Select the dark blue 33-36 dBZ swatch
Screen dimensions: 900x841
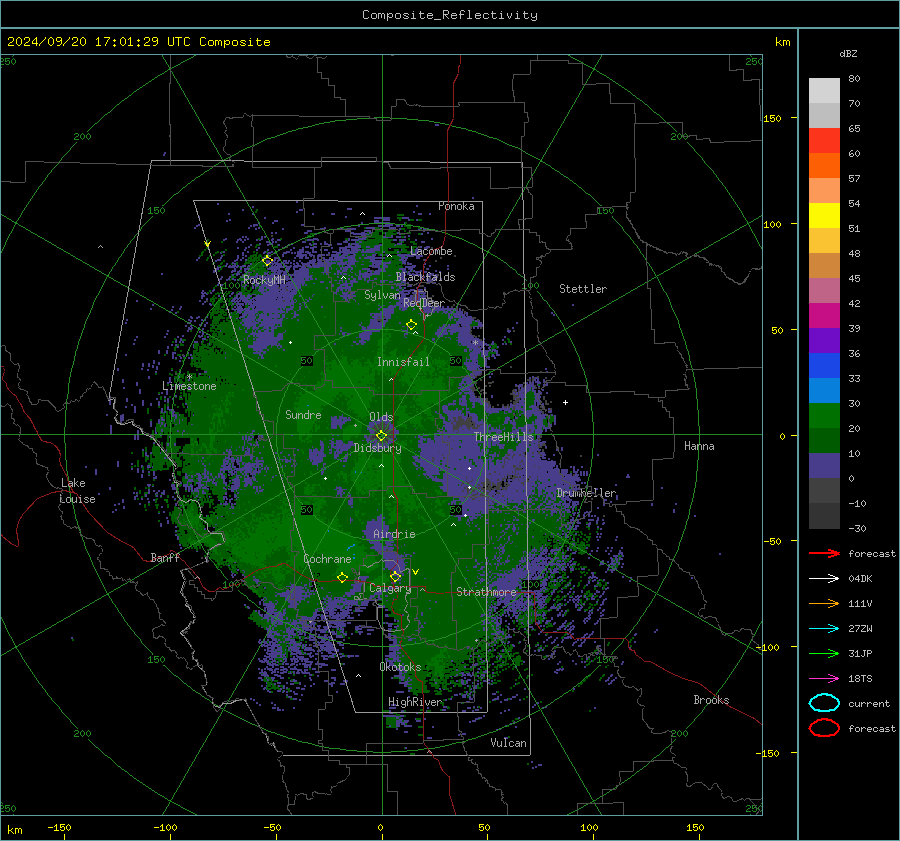pyautogui.click(x=824, y=366)
